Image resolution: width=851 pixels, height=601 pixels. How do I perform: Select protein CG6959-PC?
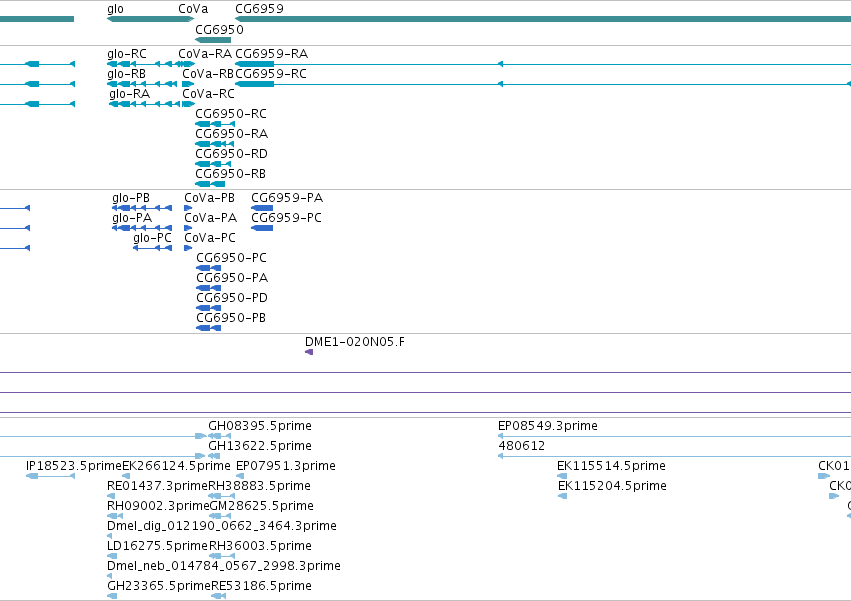pyautogui.click(x=287, y=218)
